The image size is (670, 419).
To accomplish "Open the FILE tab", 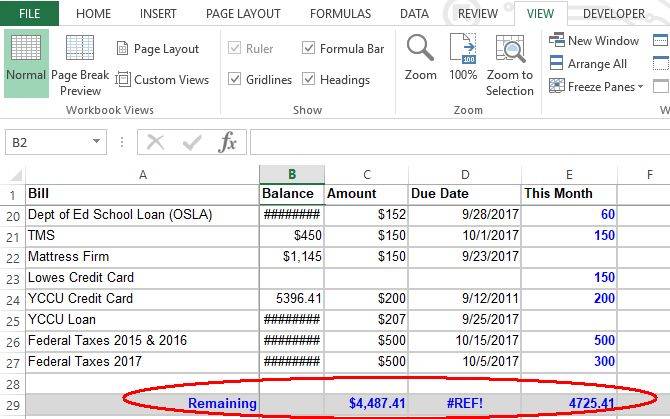I will 29,13.
